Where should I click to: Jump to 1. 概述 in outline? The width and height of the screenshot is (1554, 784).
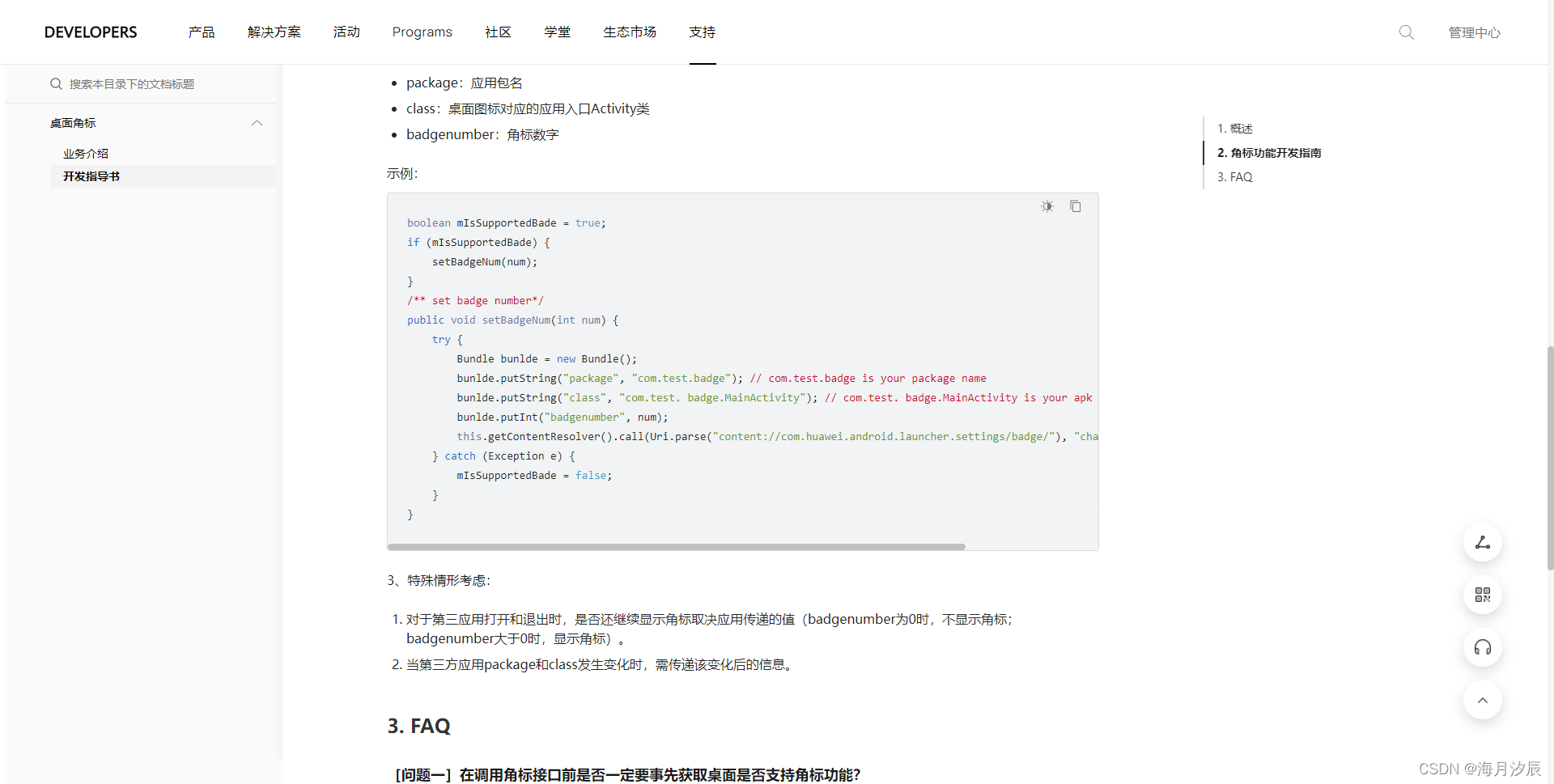(1235, 129)
